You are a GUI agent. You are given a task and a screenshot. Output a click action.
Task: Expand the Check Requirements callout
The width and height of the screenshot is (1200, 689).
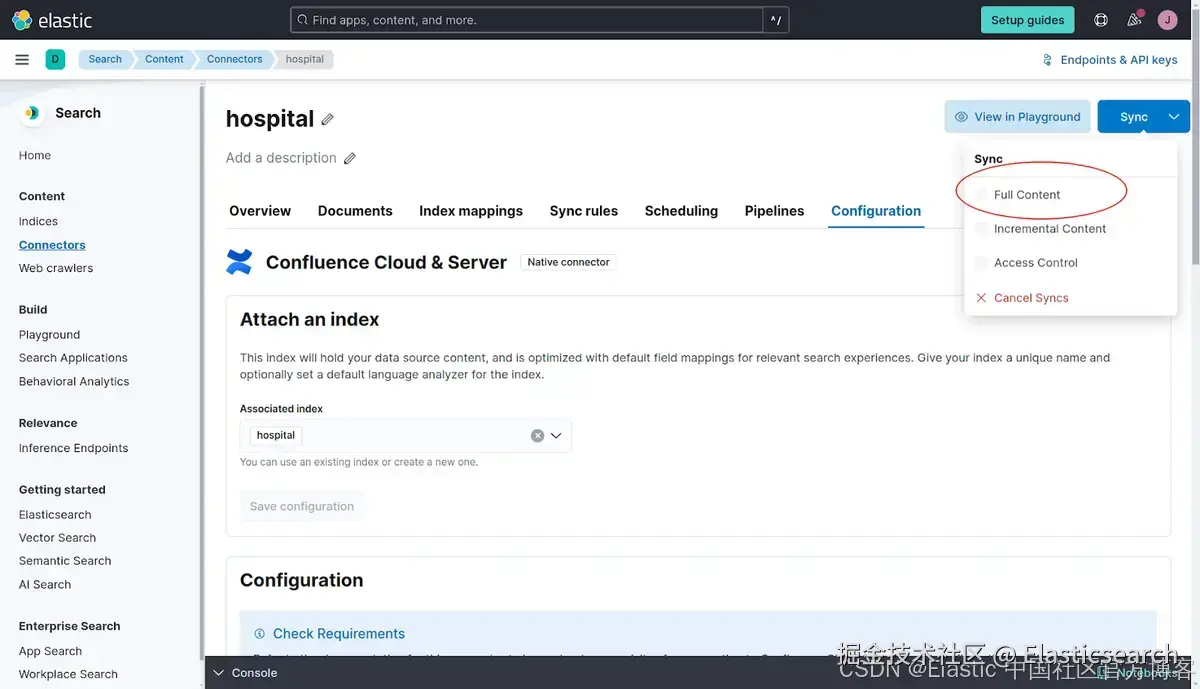click(x=339, y=634)
